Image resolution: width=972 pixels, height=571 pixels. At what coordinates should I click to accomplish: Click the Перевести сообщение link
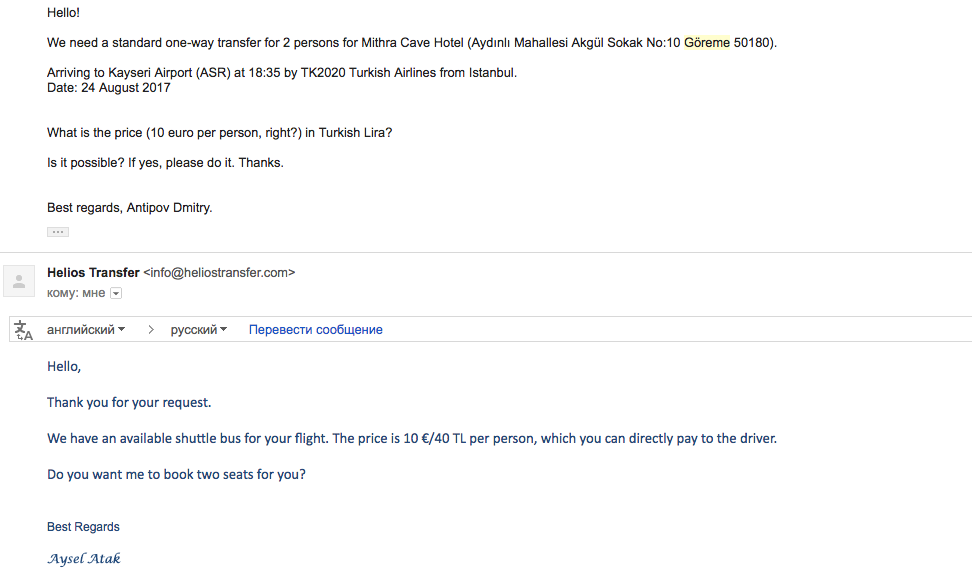coord(316,330)
